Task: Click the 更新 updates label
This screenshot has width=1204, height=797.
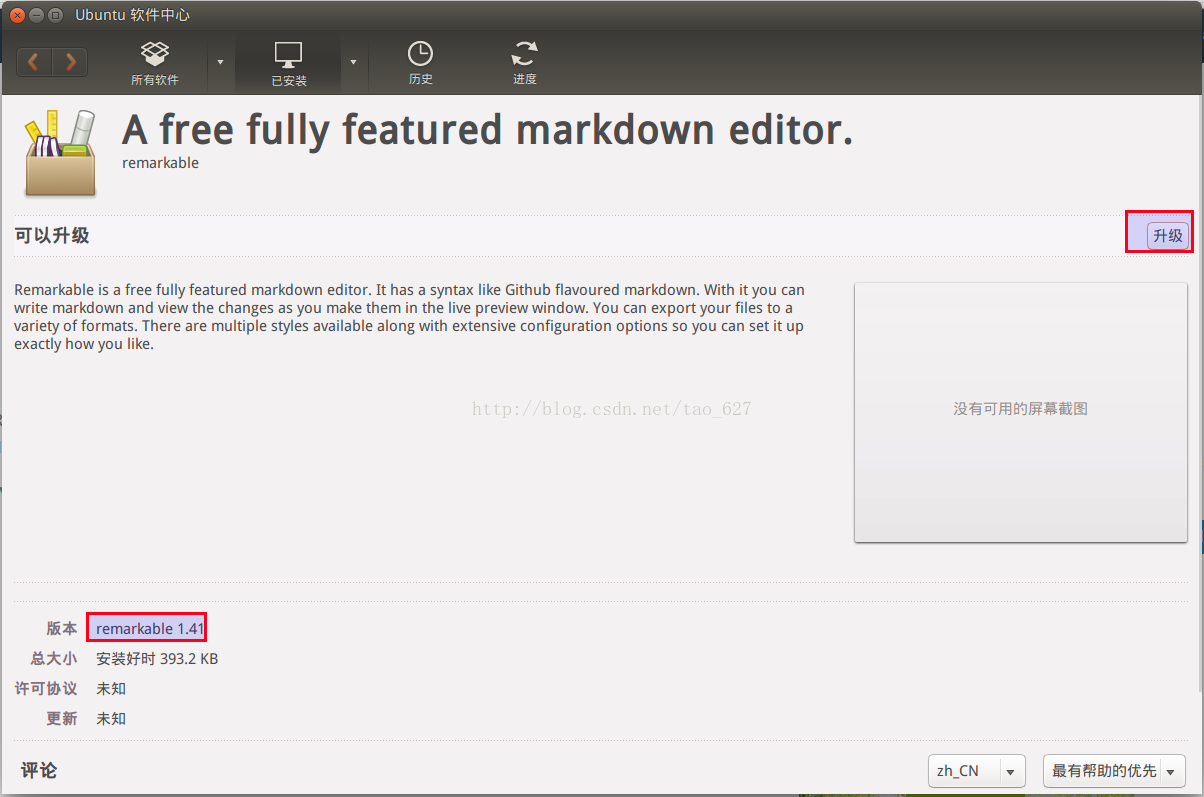Action: point(62,719)
